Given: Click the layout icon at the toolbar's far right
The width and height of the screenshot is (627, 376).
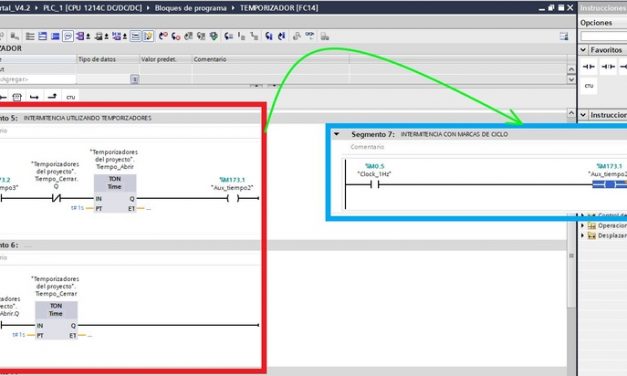Looking at the screenshot, I should tap(564, 36).
